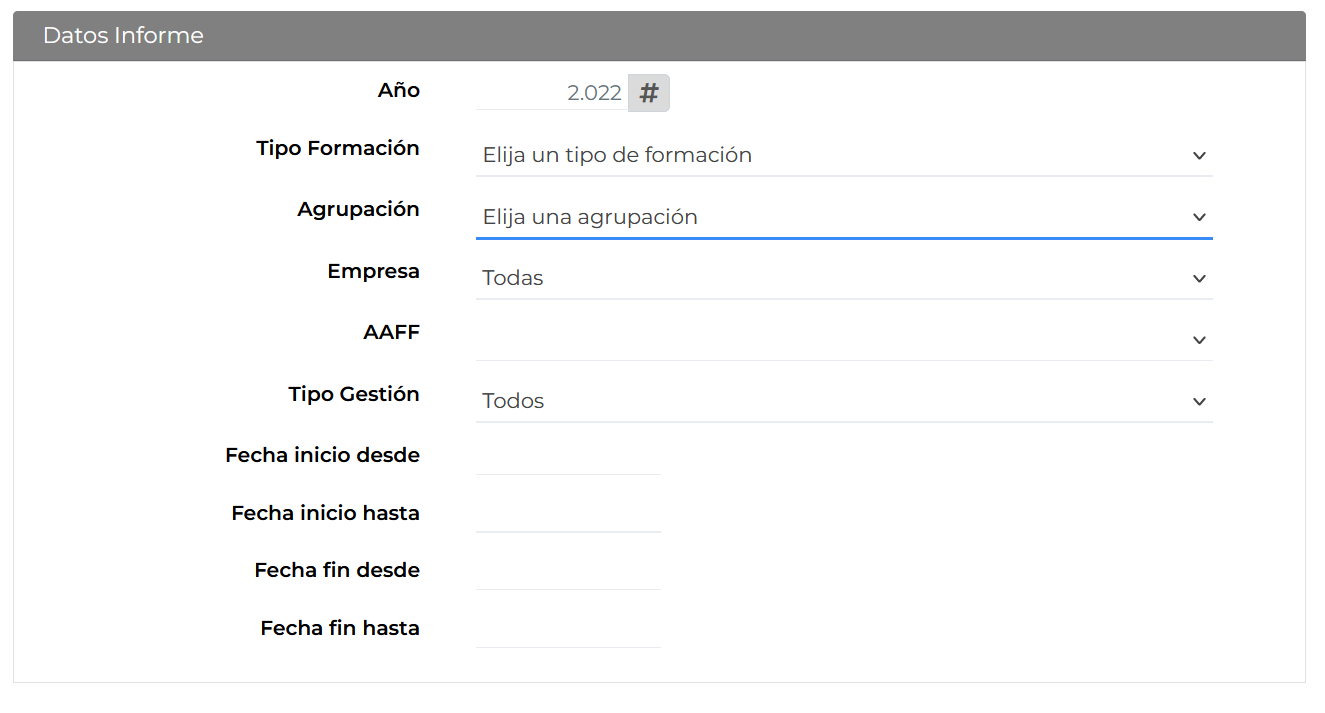1325x713 pixels.
Task: Click the Datos Informe panel header
Action: (x=659, y=36)
